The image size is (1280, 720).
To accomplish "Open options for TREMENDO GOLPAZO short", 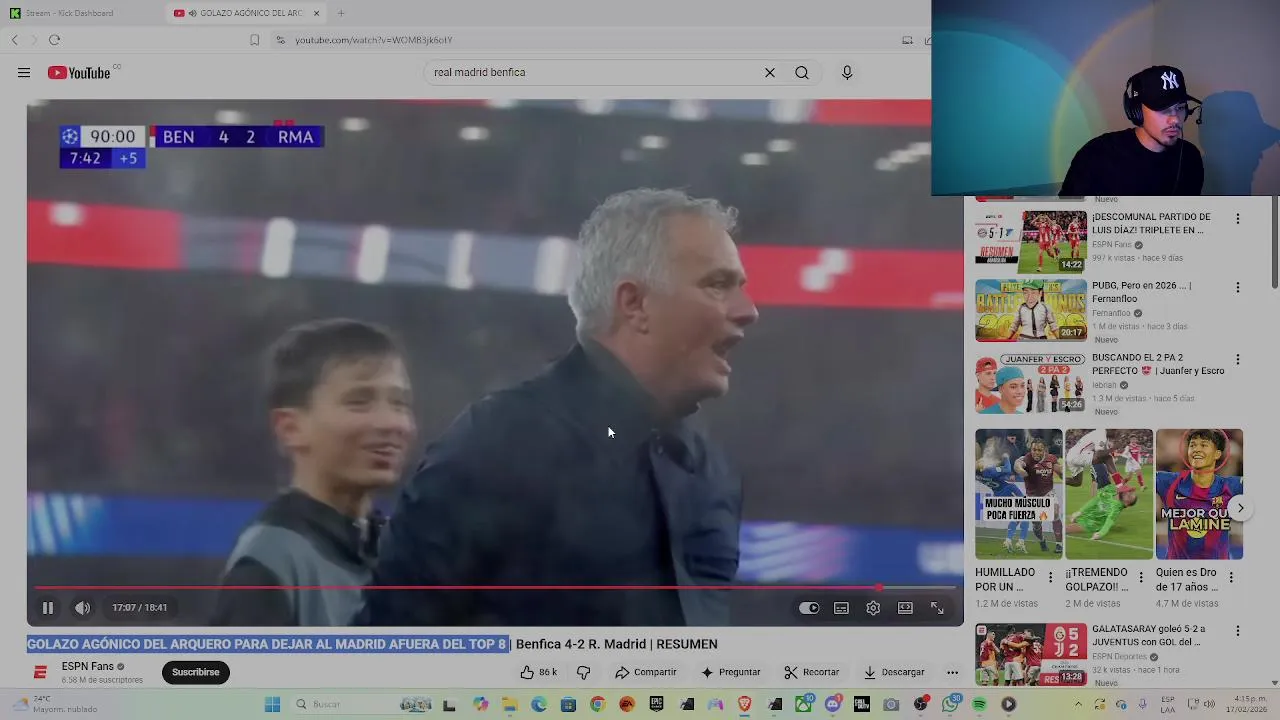I will click(1140, 577).
